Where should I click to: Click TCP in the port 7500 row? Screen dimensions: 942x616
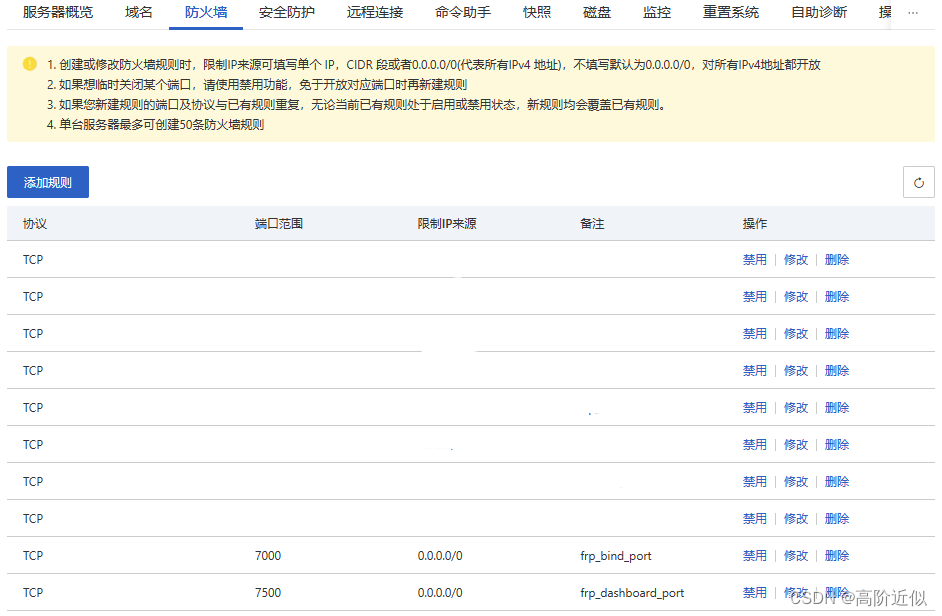click(x=33, y=593)
